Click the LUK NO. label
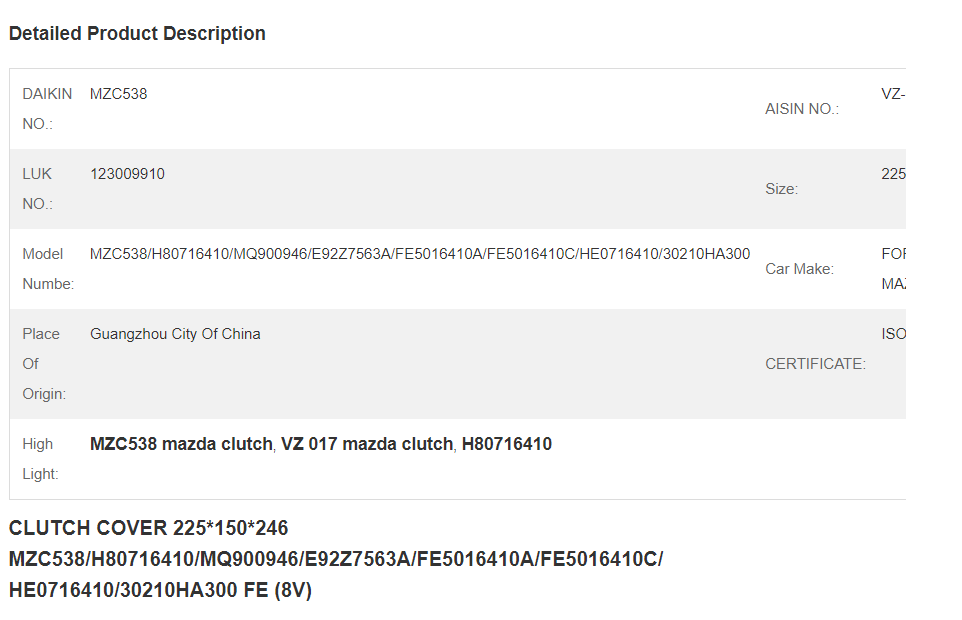Viewport: 962px width, 620px height. coord(37,188)
